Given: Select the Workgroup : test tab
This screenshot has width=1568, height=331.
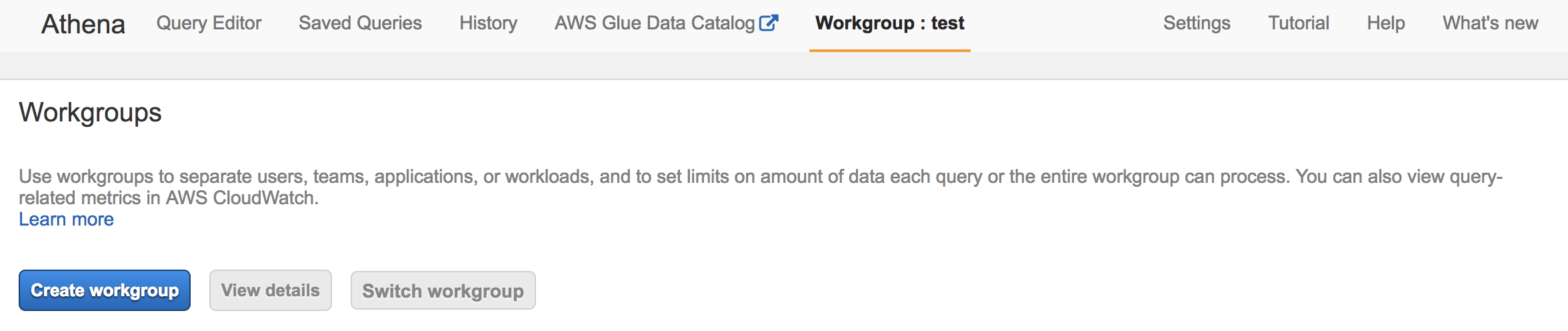Looking at the screenshot, I should click(x=889, y=23).
